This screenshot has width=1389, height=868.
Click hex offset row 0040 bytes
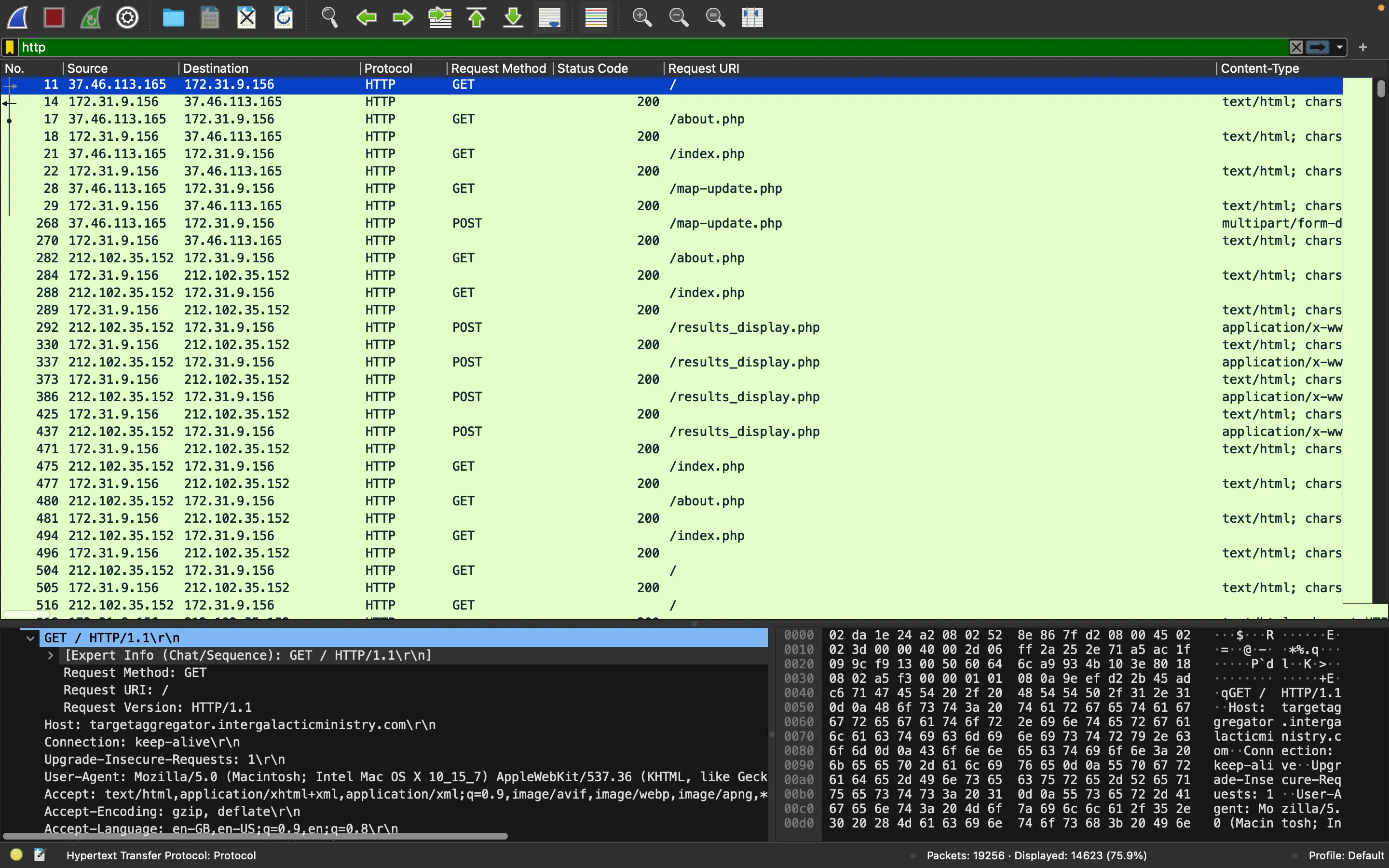point(1010,693)
